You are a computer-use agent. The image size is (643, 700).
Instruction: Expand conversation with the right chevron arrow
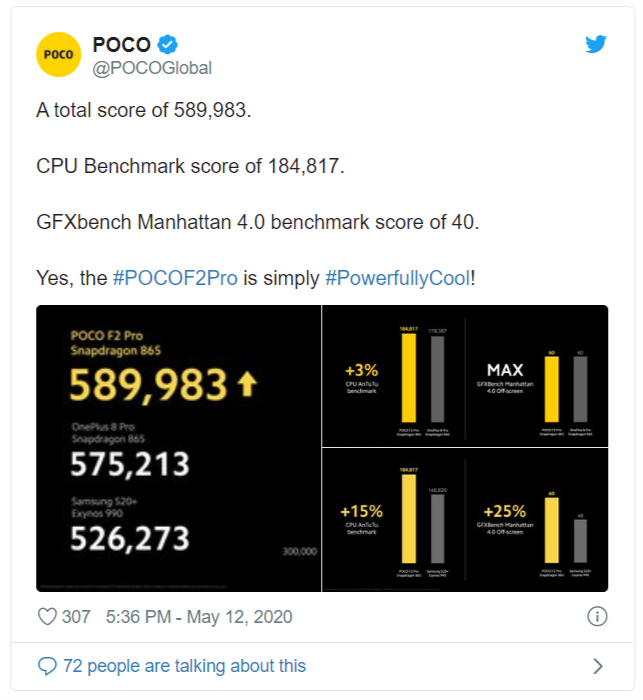(x=597, y=666)
